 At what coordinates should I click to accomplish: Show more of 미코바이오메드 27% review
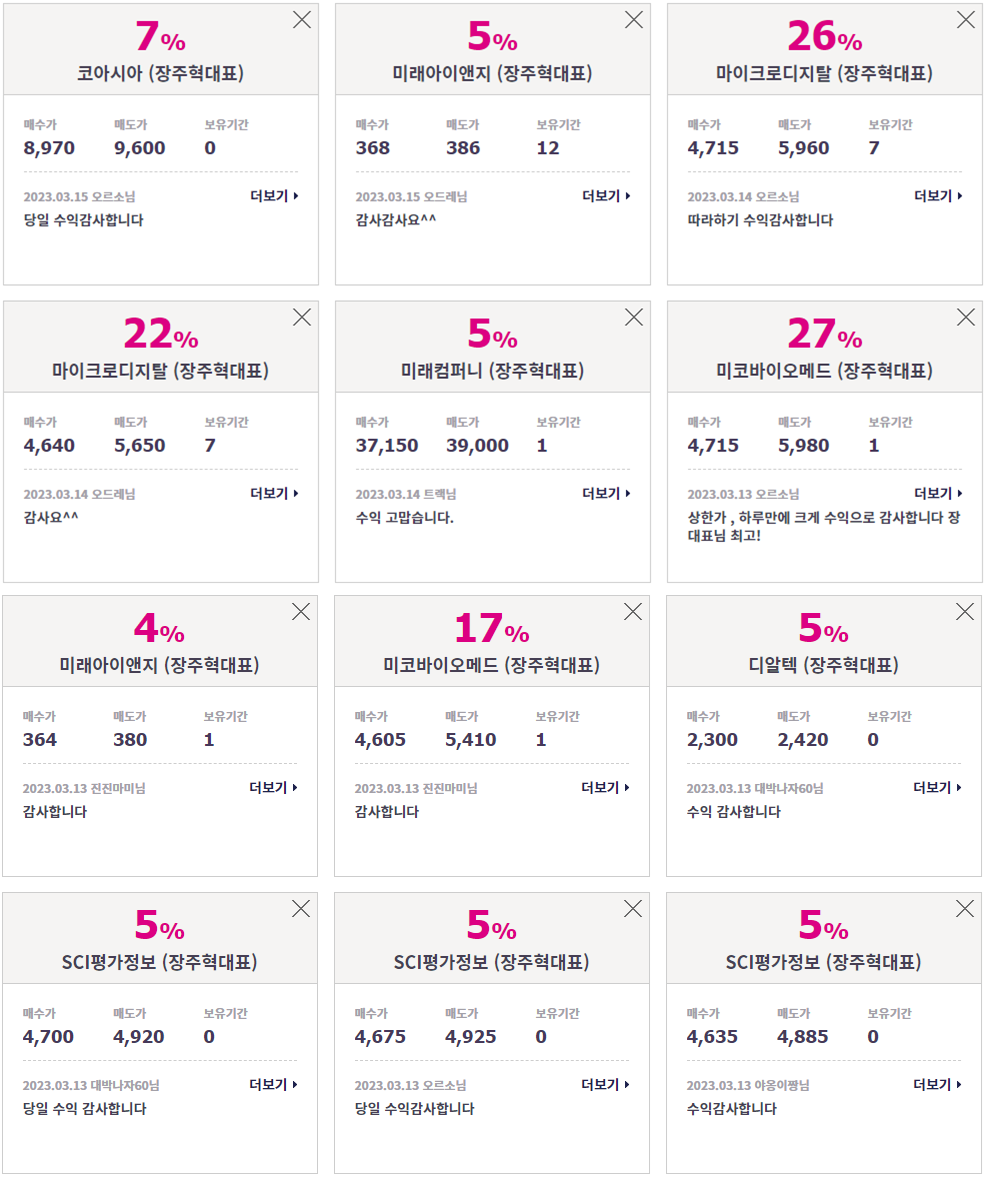pyautogui.click(x=938, y=493)
